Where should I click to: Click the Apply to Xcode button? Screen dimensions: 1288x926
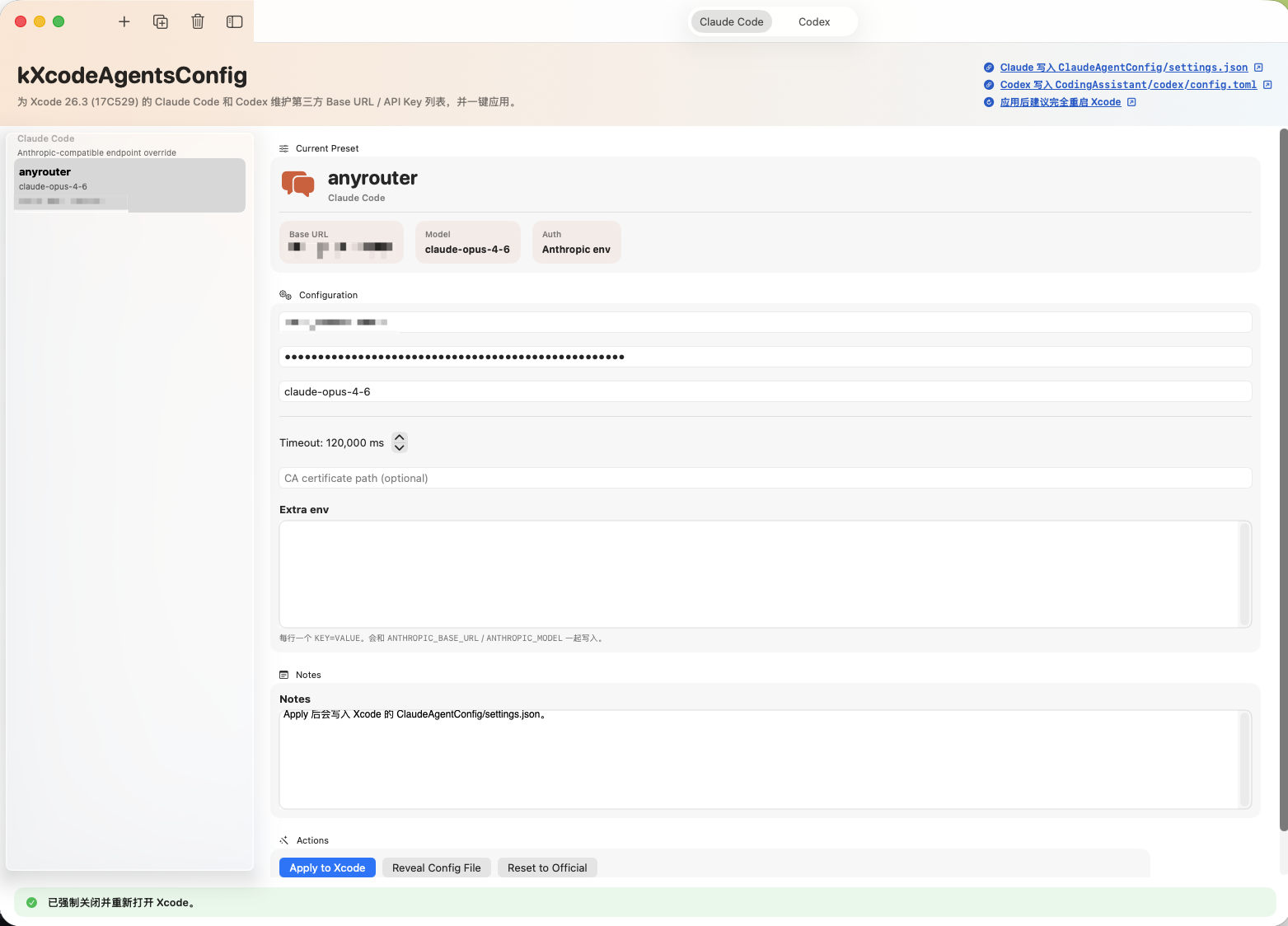pyautogui.click(x=327, y=868)
